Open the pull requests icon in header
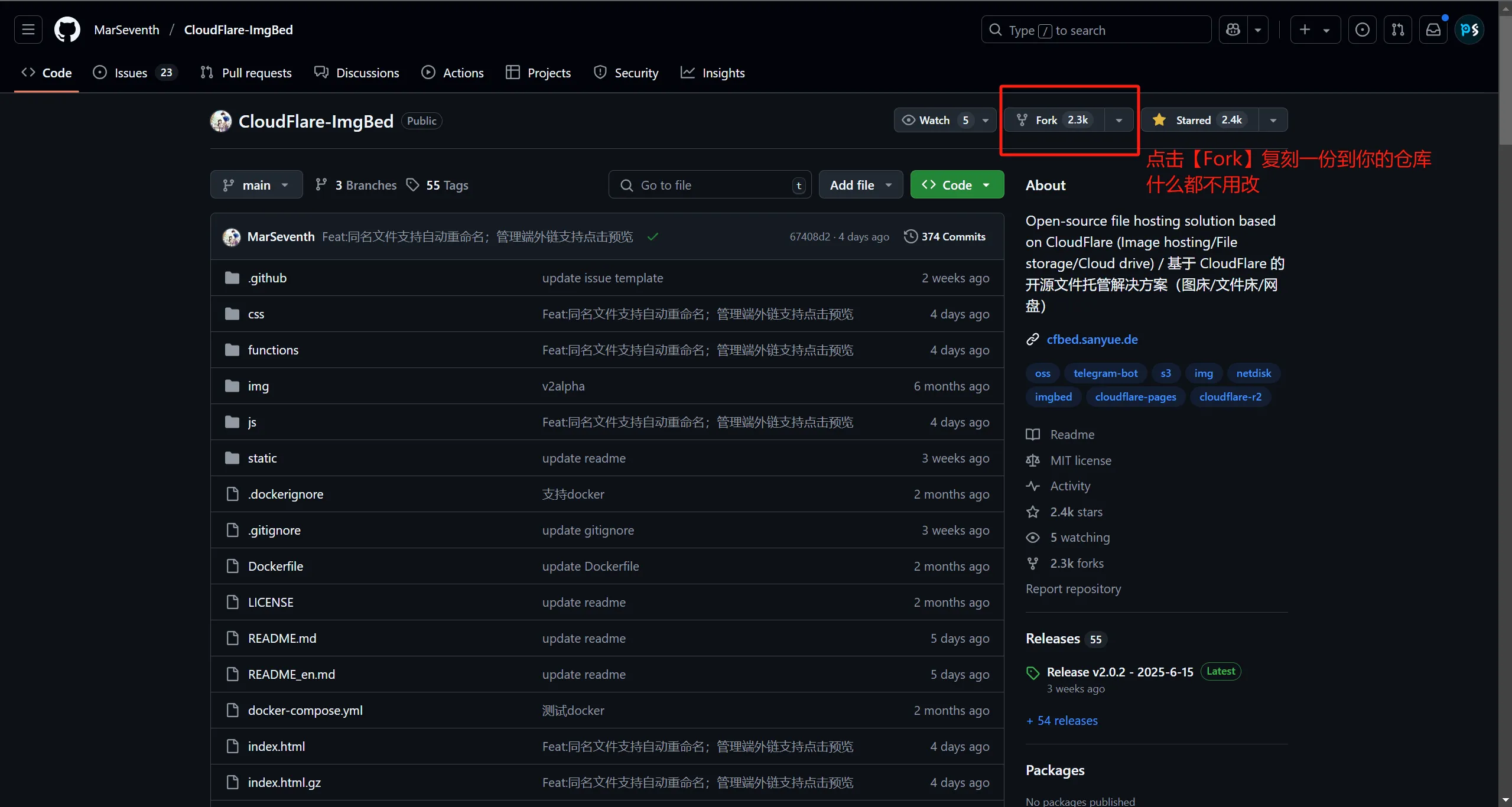 pyautogui.click(x=1398, y=30)
